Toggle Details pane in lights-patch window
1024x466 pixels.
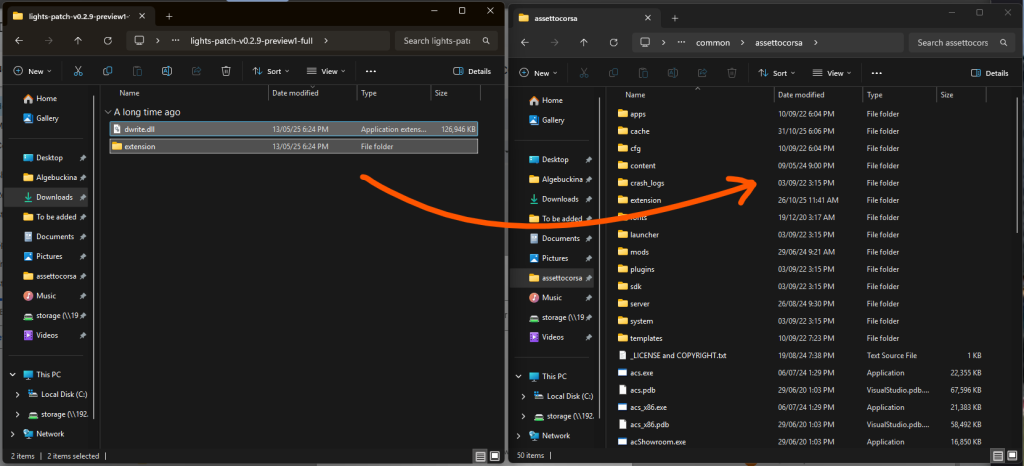coord(472,72)
